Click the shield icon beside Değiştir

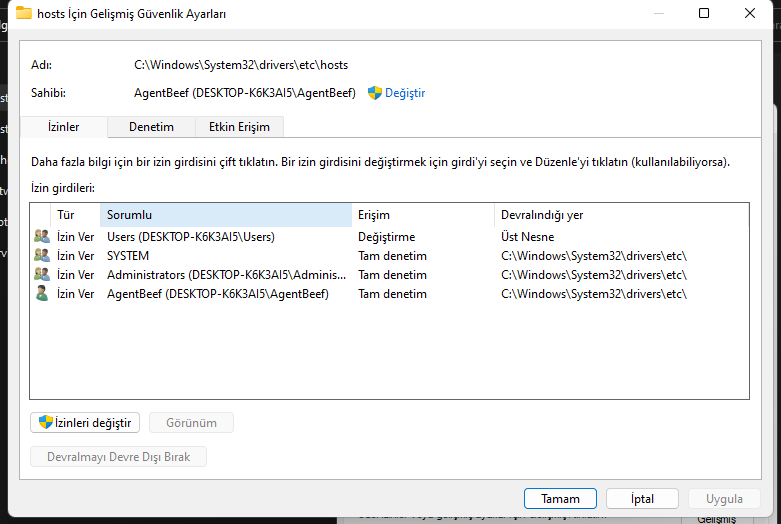(x=375, y=93)
